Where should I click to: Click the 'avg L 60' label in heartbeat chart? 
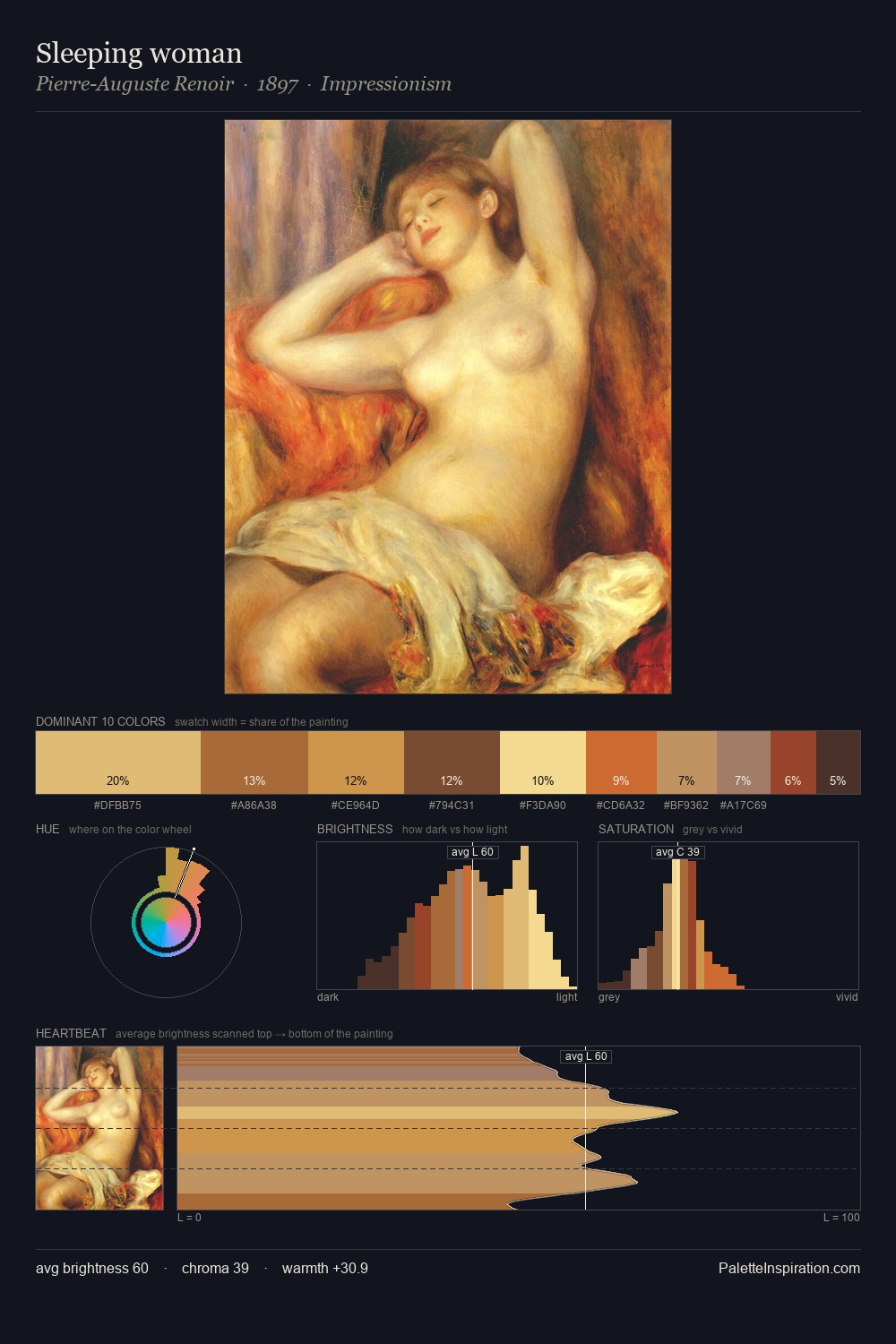(x=586, y=1056)
